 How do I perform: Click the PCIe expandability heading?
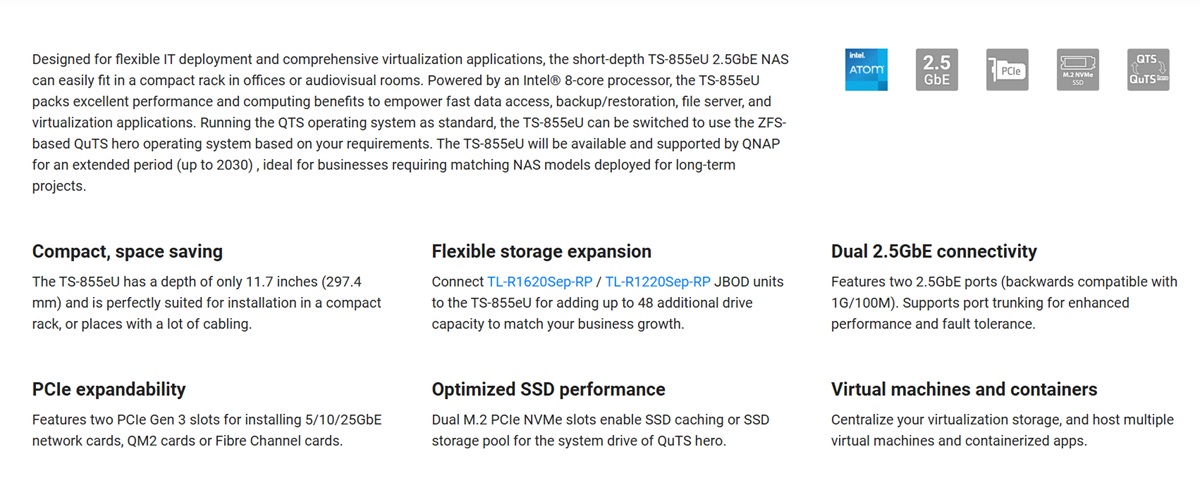pyautogui.click(x=109, y=389)
